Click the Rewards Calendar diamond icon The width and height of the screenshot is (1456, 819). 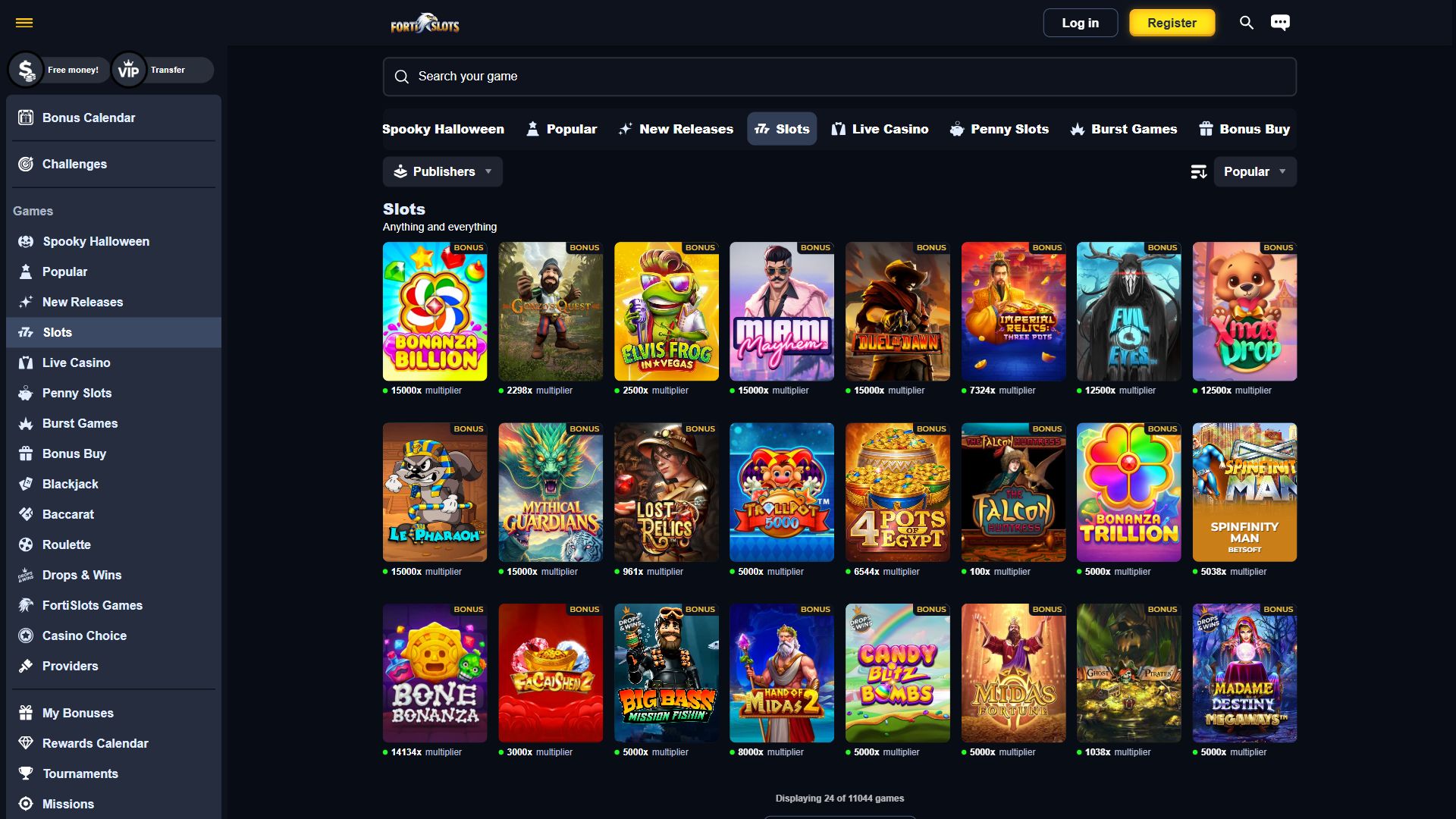26,743
